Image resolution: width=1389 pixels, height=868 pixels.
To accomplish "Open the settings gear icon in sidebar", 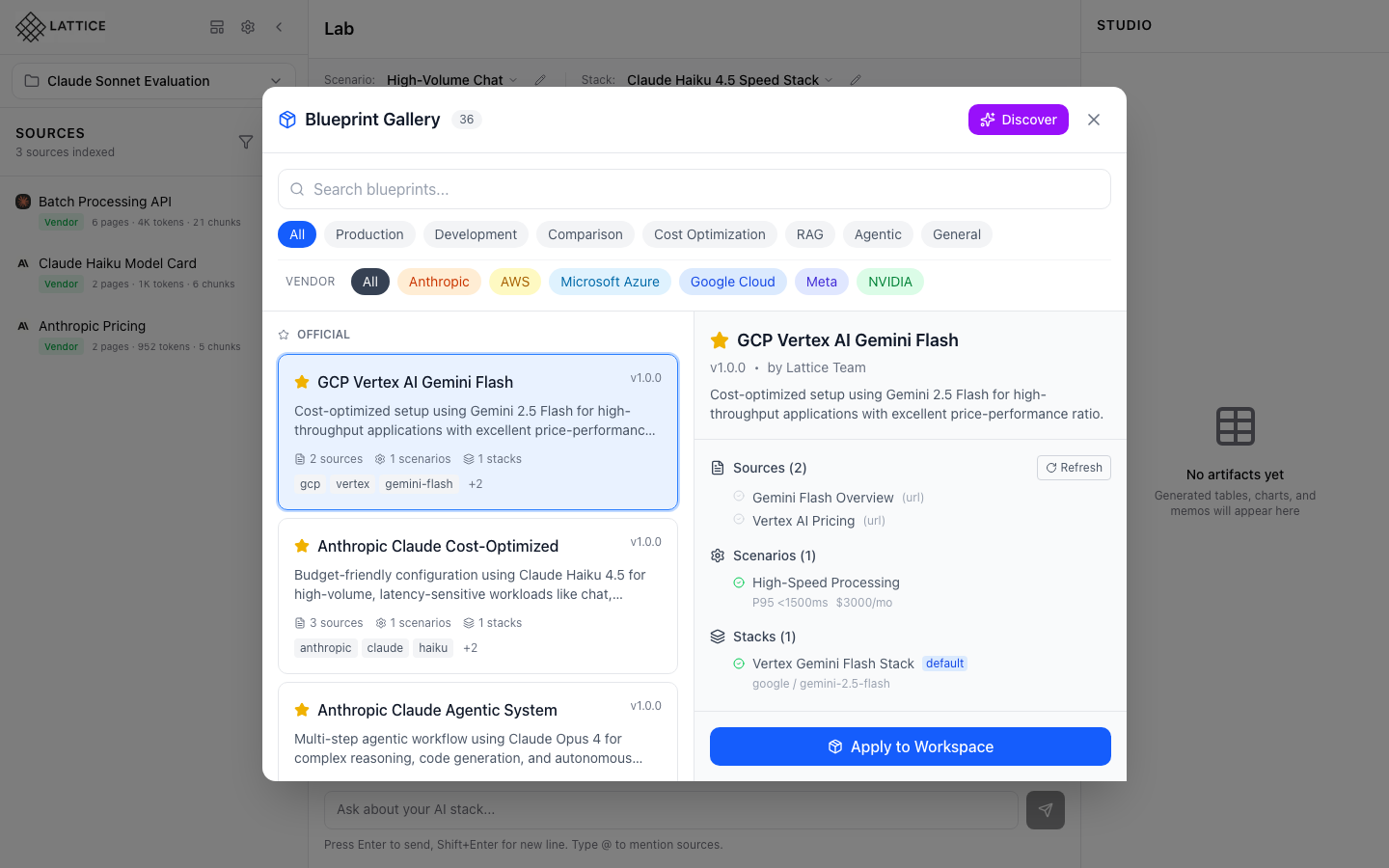I will [x=248, y=27].
